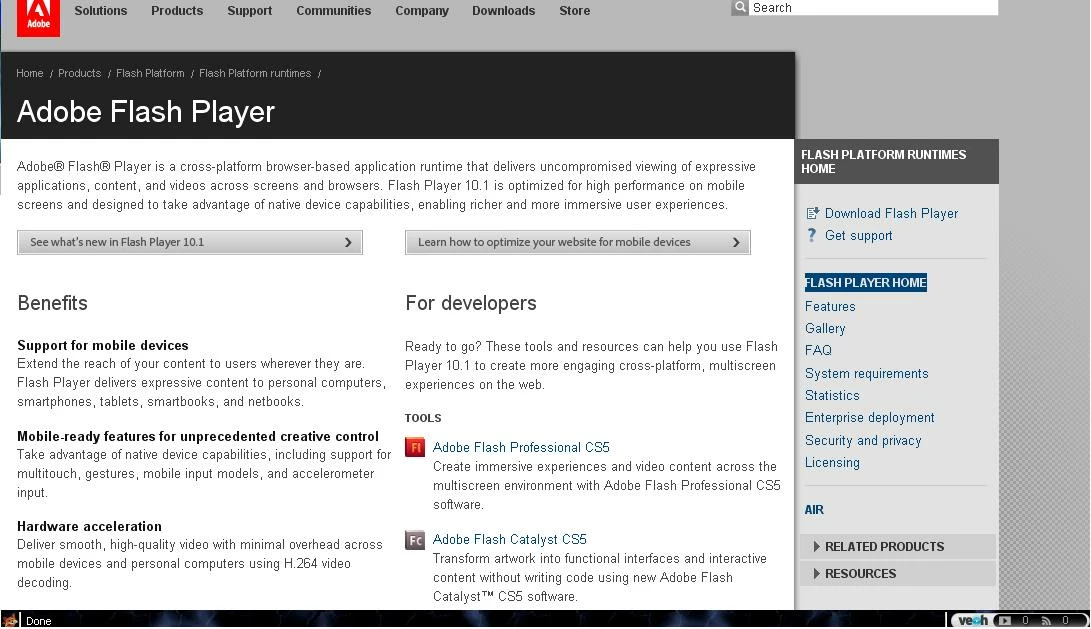The width and height of the screenshot is (1091, 629).
Task: Click the search magnifier icon
Action: pos(740,8)
